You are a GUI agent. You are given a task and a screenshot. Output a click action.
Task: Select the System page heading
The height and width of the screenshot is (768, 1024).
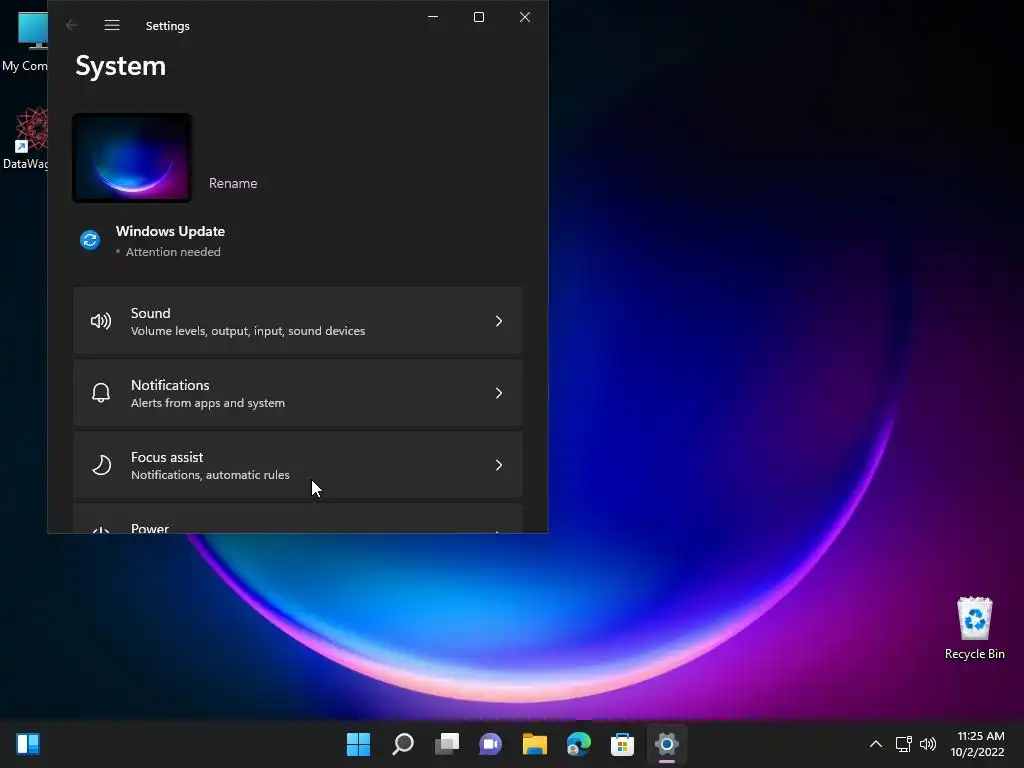(121, 66)
